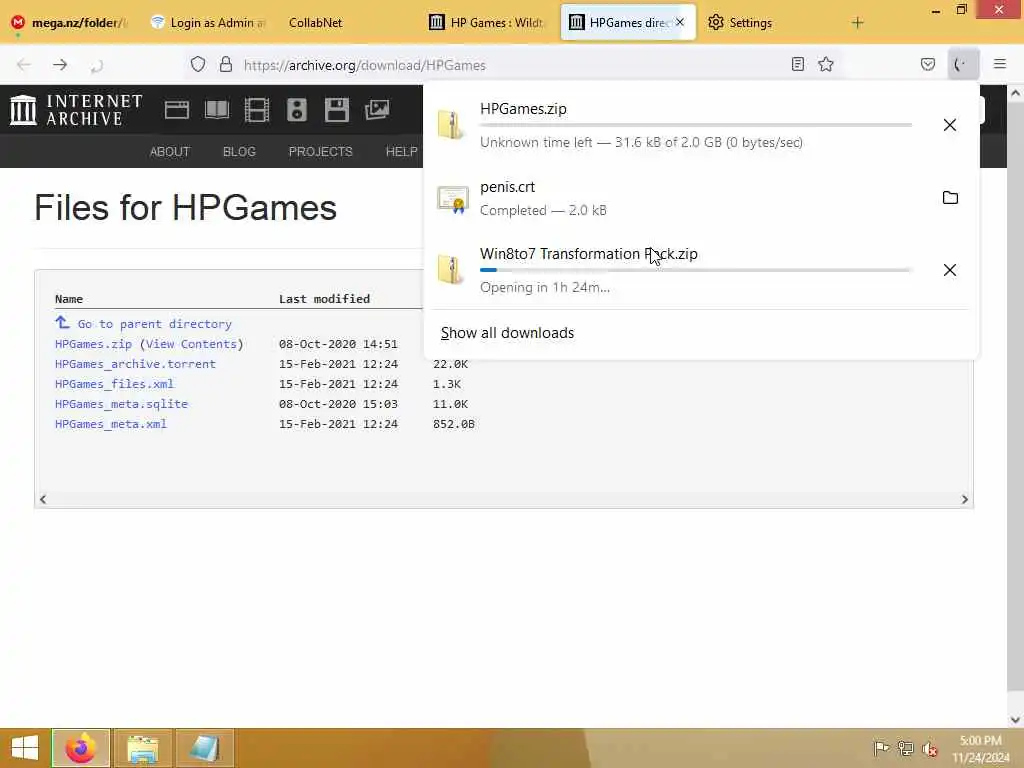This screenshot has width=1024, height=768.
Task: Cancel the Win8to7 Transformation Pack.zip download
Action: click(x=950, y=270)
